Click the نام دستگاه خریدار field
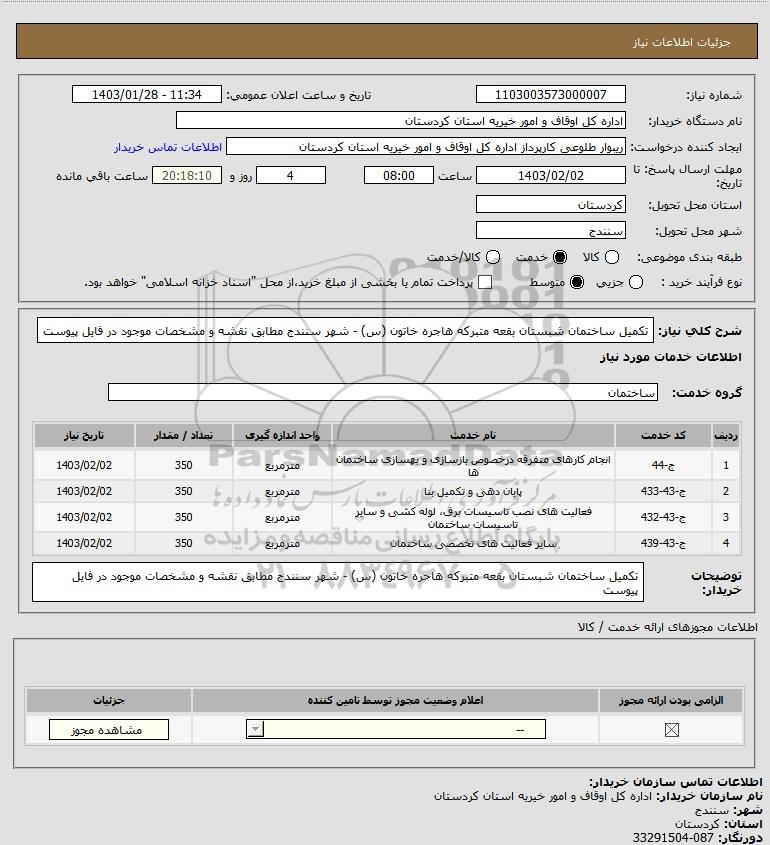 tap(401, 121)
